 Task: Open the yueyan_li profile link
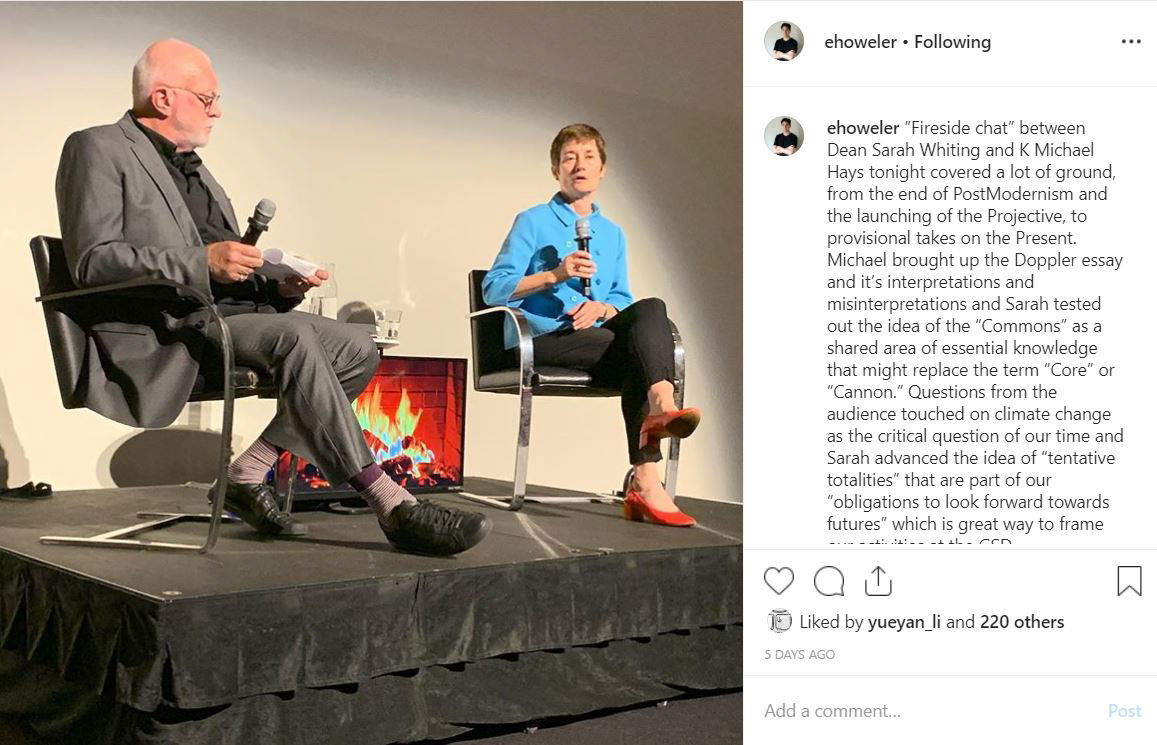click(904, 622)
